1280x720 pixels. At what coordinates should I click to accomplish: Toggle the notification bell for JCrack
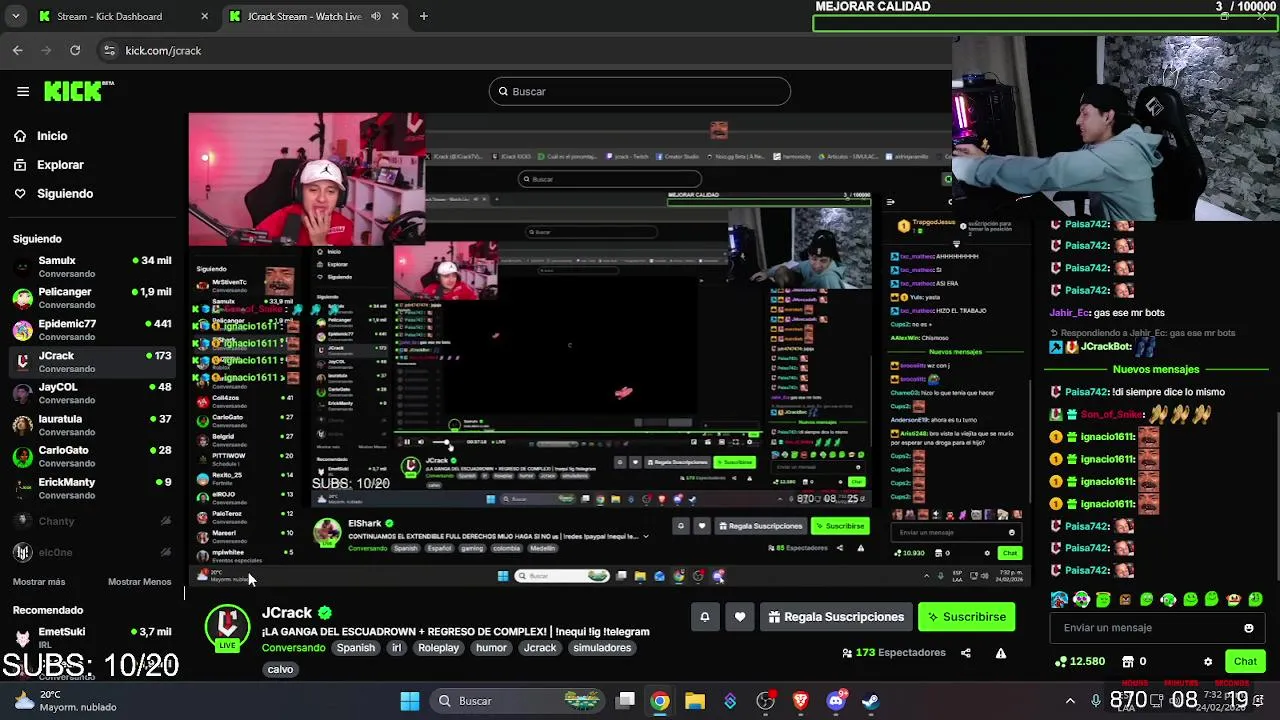704,617
